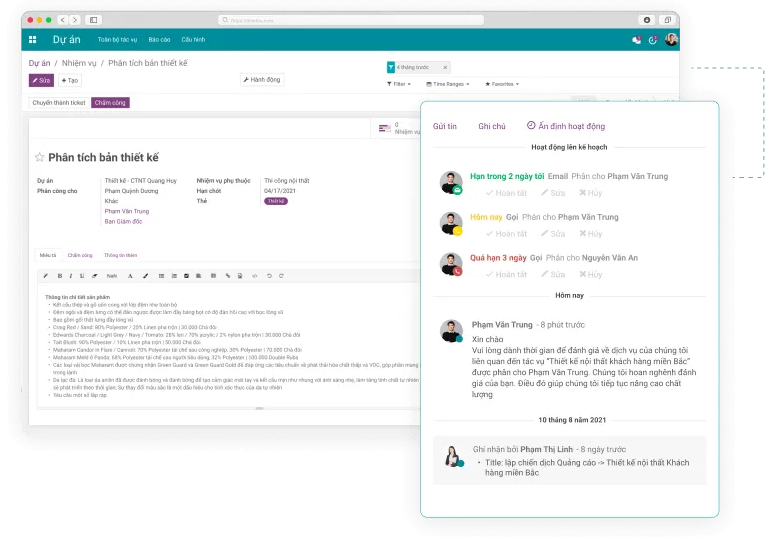This screenshot has height=538, width=771.
Task: Expand the Filter dropdown
Action: pos(398,84)
